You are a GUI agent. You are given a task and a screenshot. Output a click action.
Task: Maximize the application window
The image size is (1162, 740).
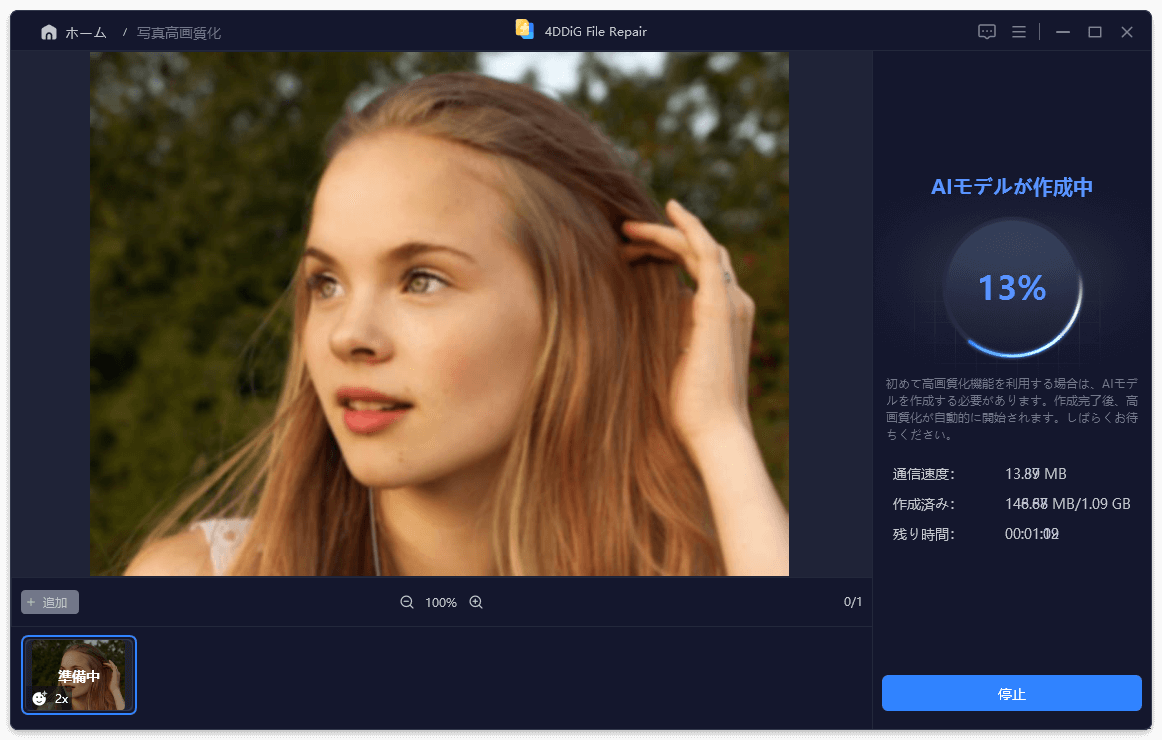pyautogui.click(x=1095, y=32)
